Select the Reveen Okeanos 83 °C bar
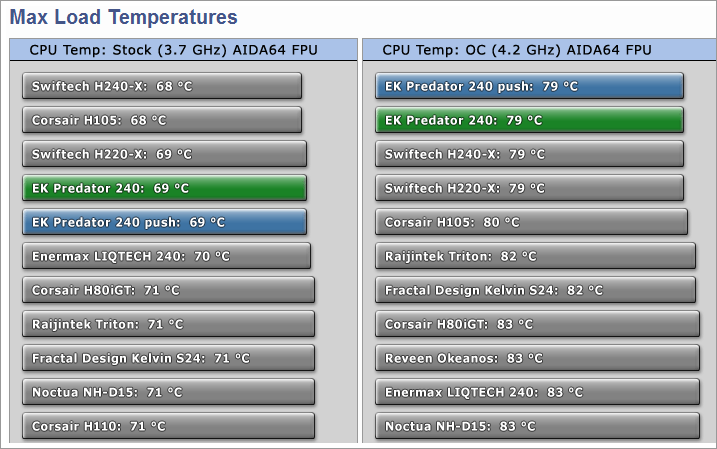Viewport: 717px width, 449px height. click(x=537, y=358)
